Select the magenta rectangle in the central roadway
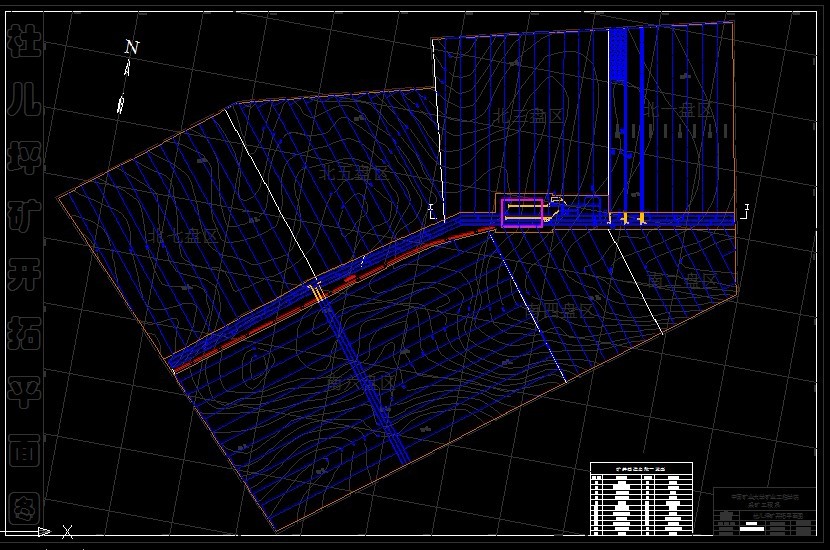830x550 pixels. point(522,213)
